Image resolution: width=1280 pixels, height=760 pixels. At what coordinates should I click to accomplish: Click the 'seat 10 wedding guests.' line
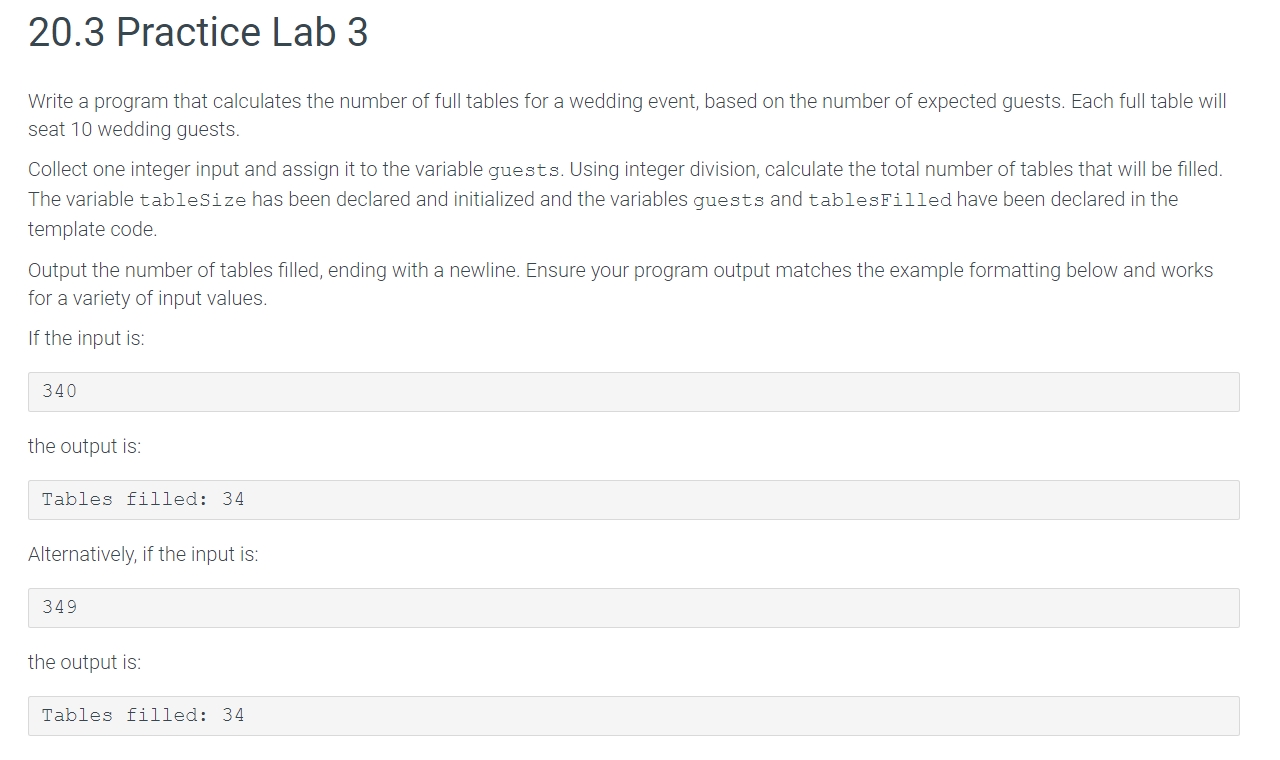click(x=134, y=129)
